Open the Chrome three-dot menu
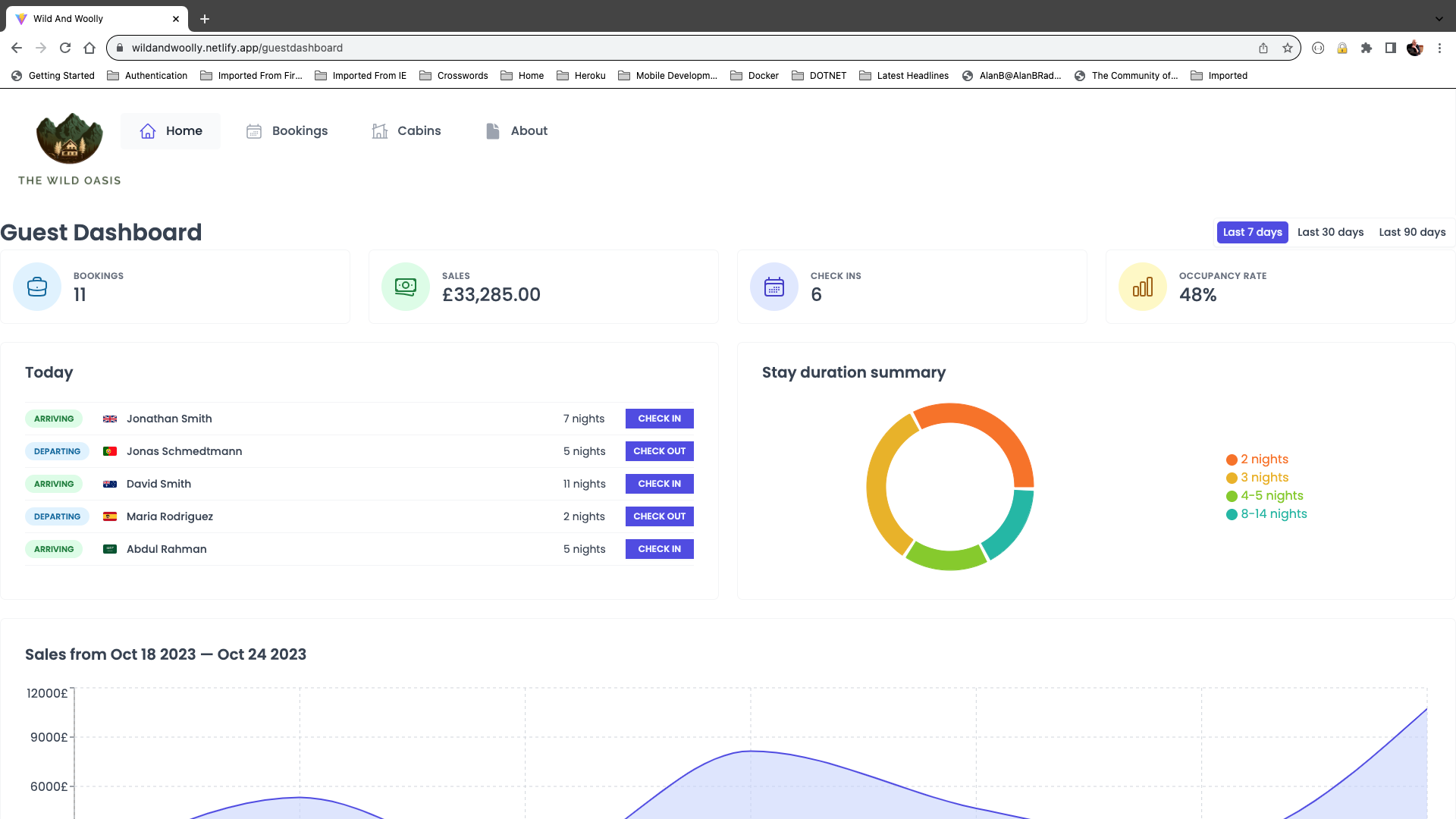This screenshot has height=819, width=1456. click(1439, 48)
